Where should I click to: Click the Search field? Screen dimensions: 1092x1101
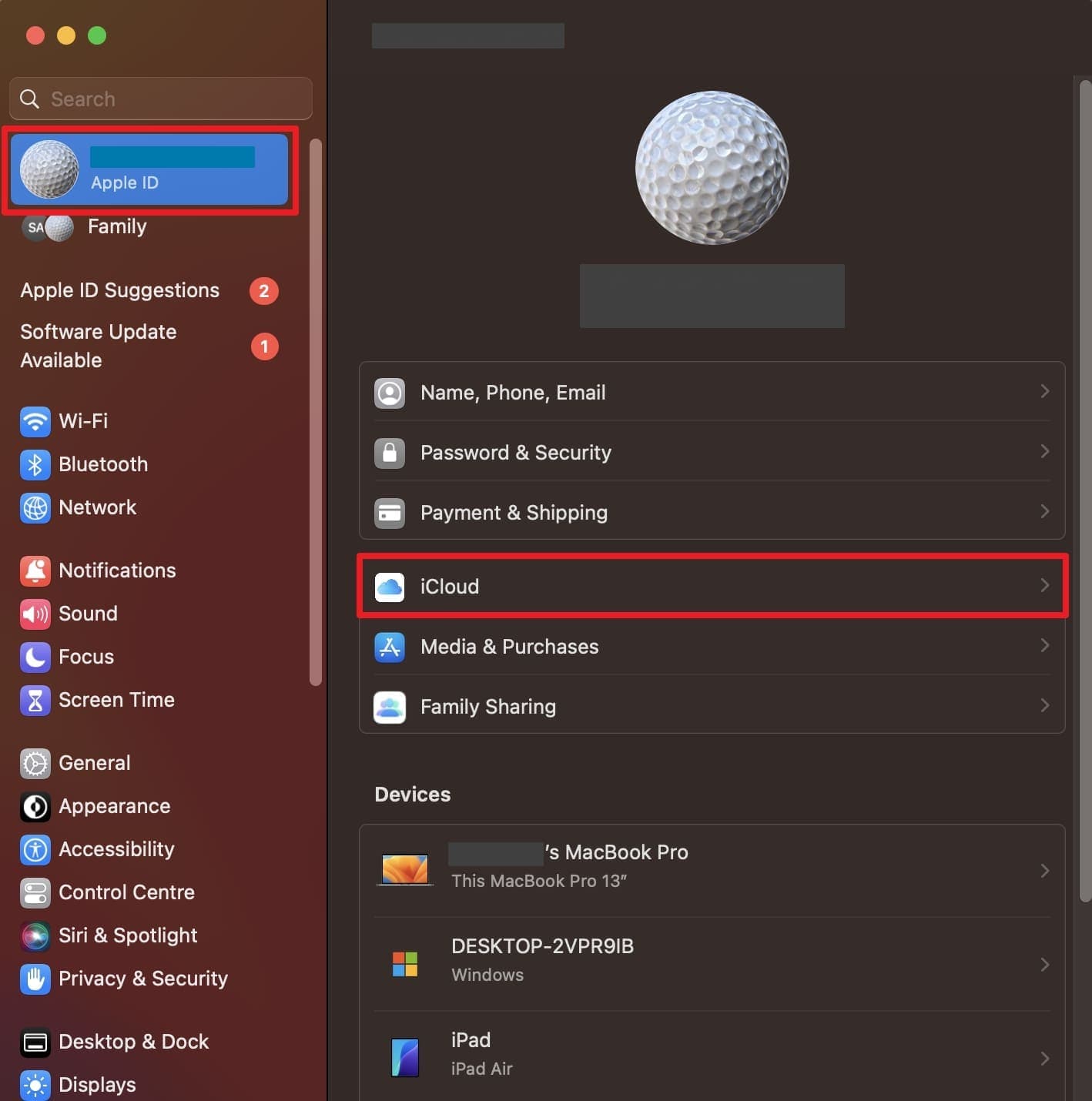pyautogui.click(x=161, y=99)
